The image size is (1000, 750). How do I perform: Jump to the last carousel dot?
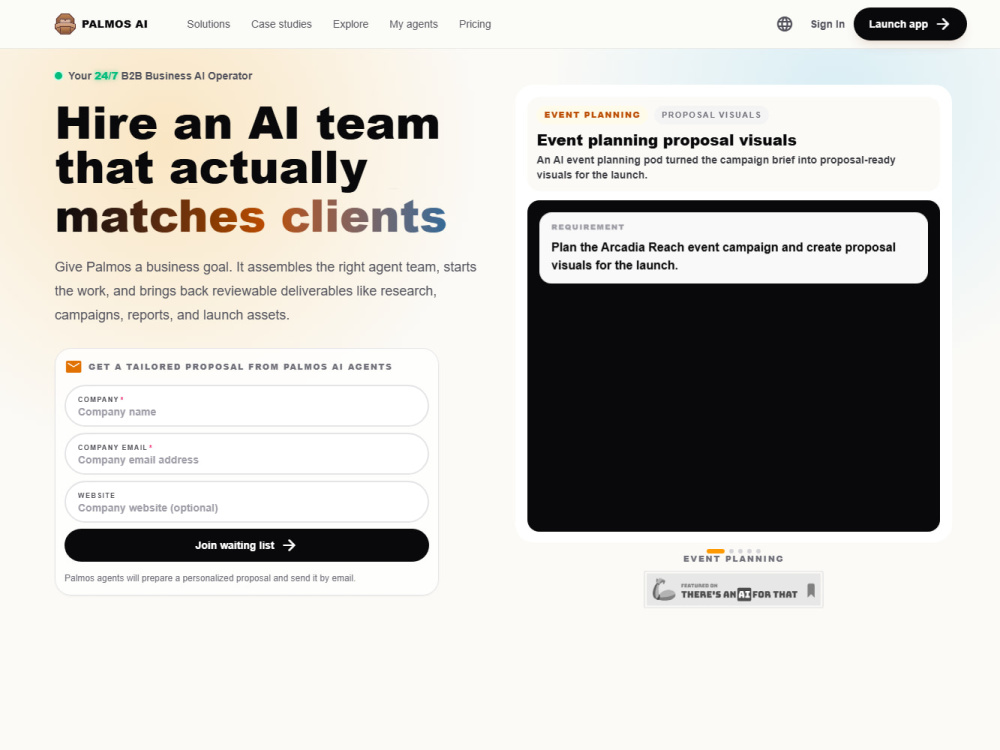(758, 551)
